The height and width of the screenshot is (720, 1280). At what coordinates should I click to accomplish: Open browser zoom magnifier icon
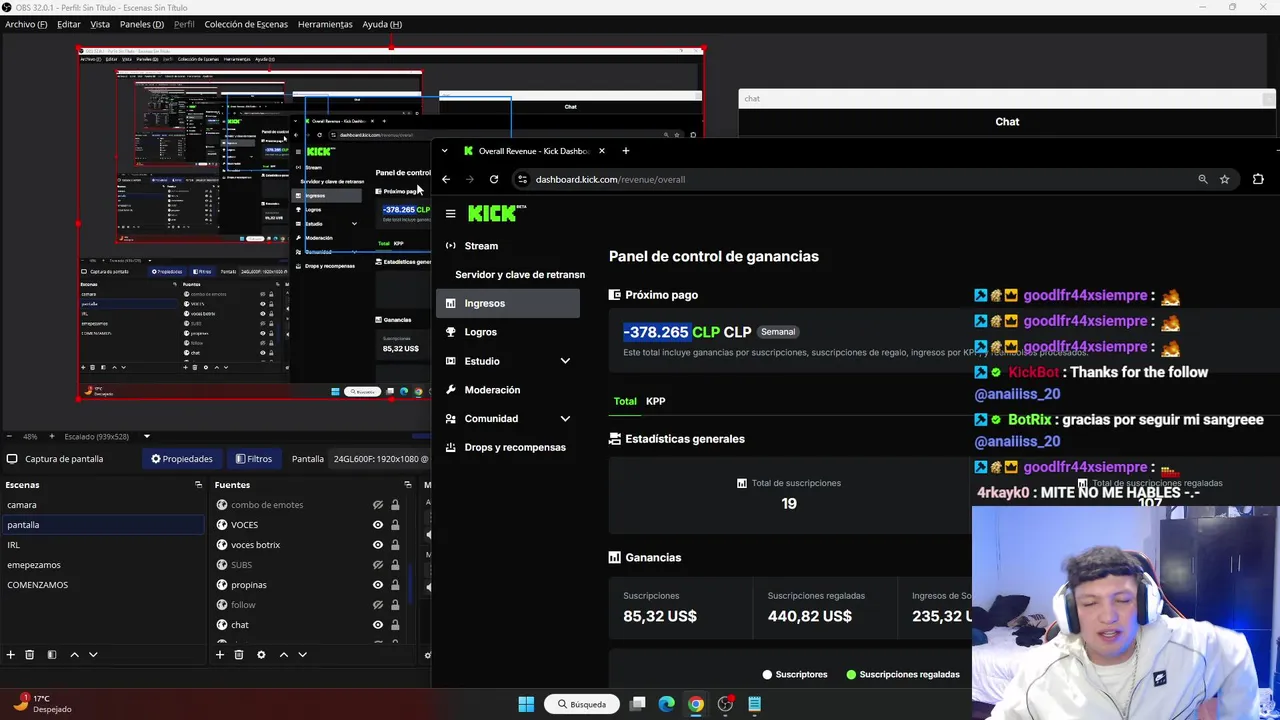tap(1203, 179)
